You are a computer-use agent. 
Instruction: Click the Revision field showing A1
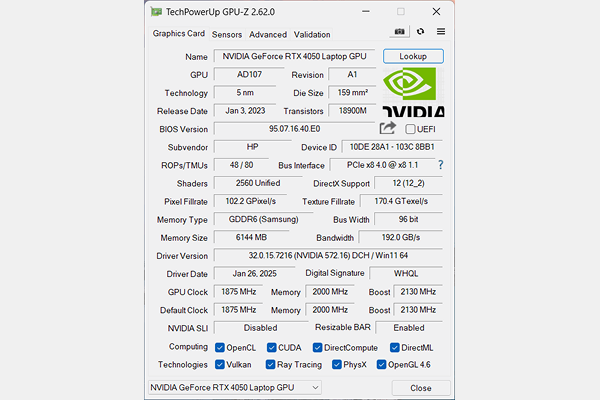352,74
